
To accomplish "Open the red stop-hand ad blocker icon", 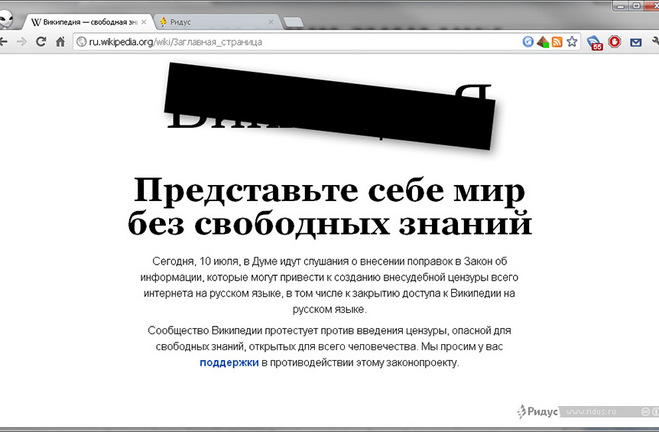I will [614, 42].
